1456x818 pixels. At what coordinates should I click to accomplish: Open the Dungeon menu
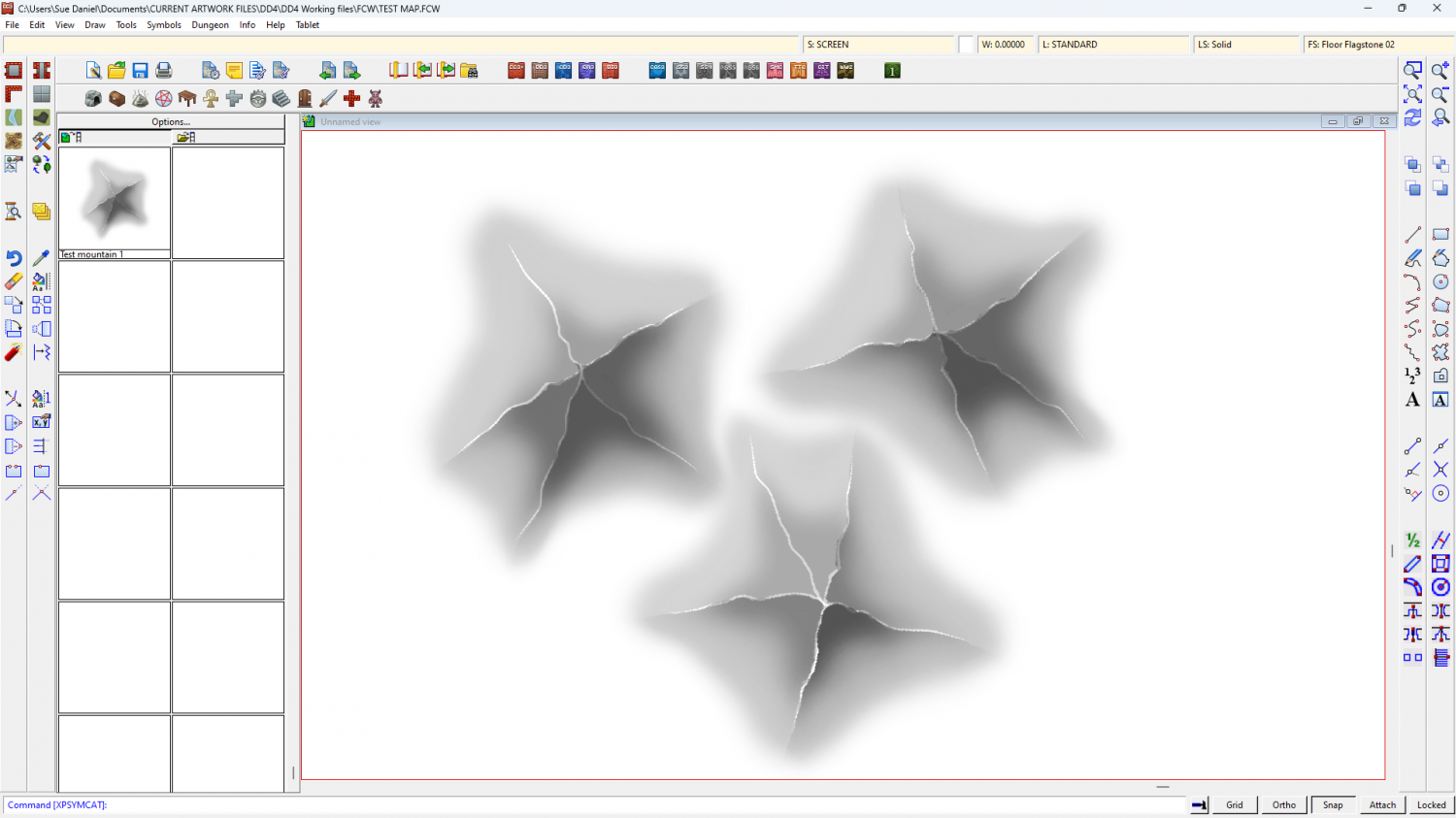[210, 25]
